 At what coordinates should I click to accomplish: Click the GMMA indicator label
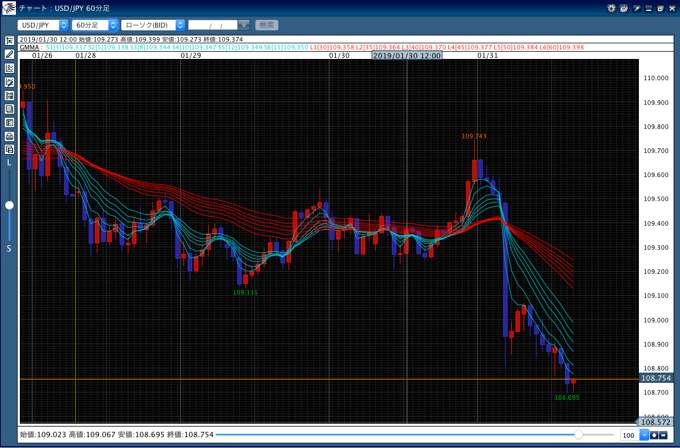(x=29, y=46)
